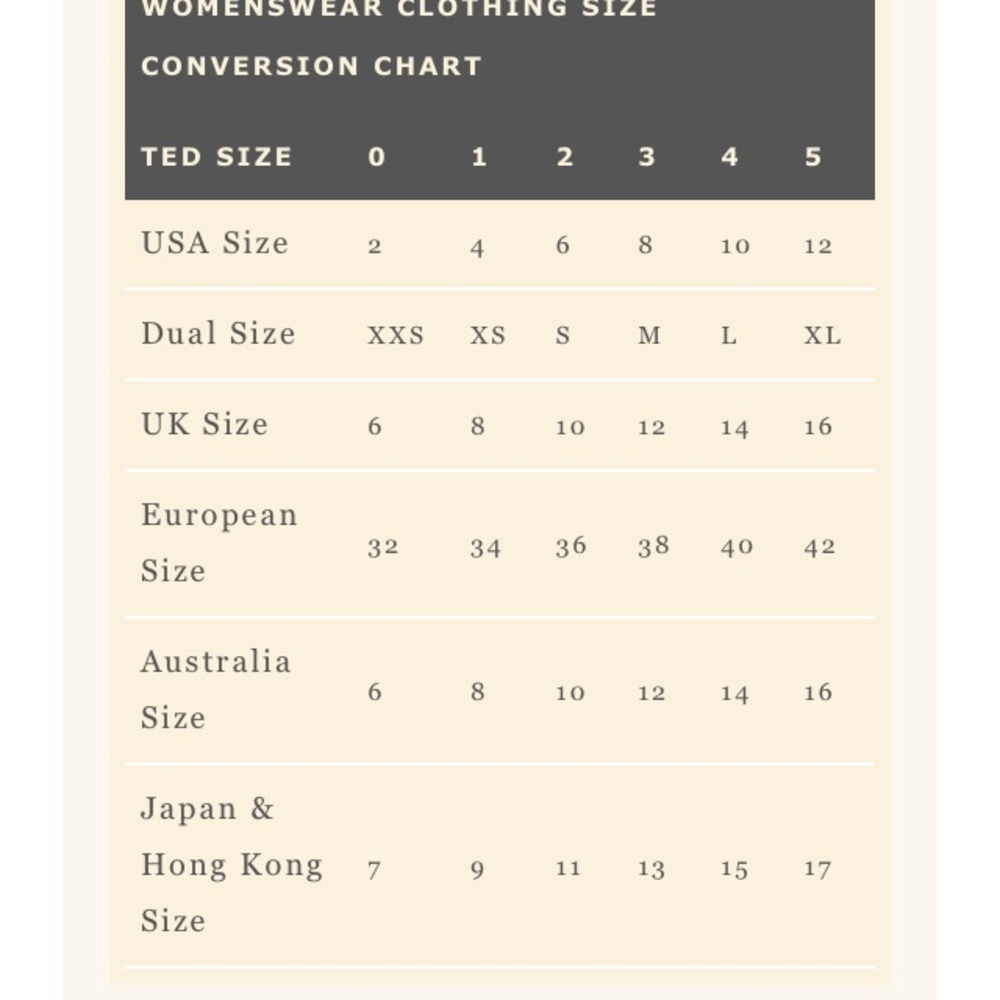The height and width of the screenshot is (1000, 1000).
Task: Click Ted size 0 column header
Action: tap(376, 157)
